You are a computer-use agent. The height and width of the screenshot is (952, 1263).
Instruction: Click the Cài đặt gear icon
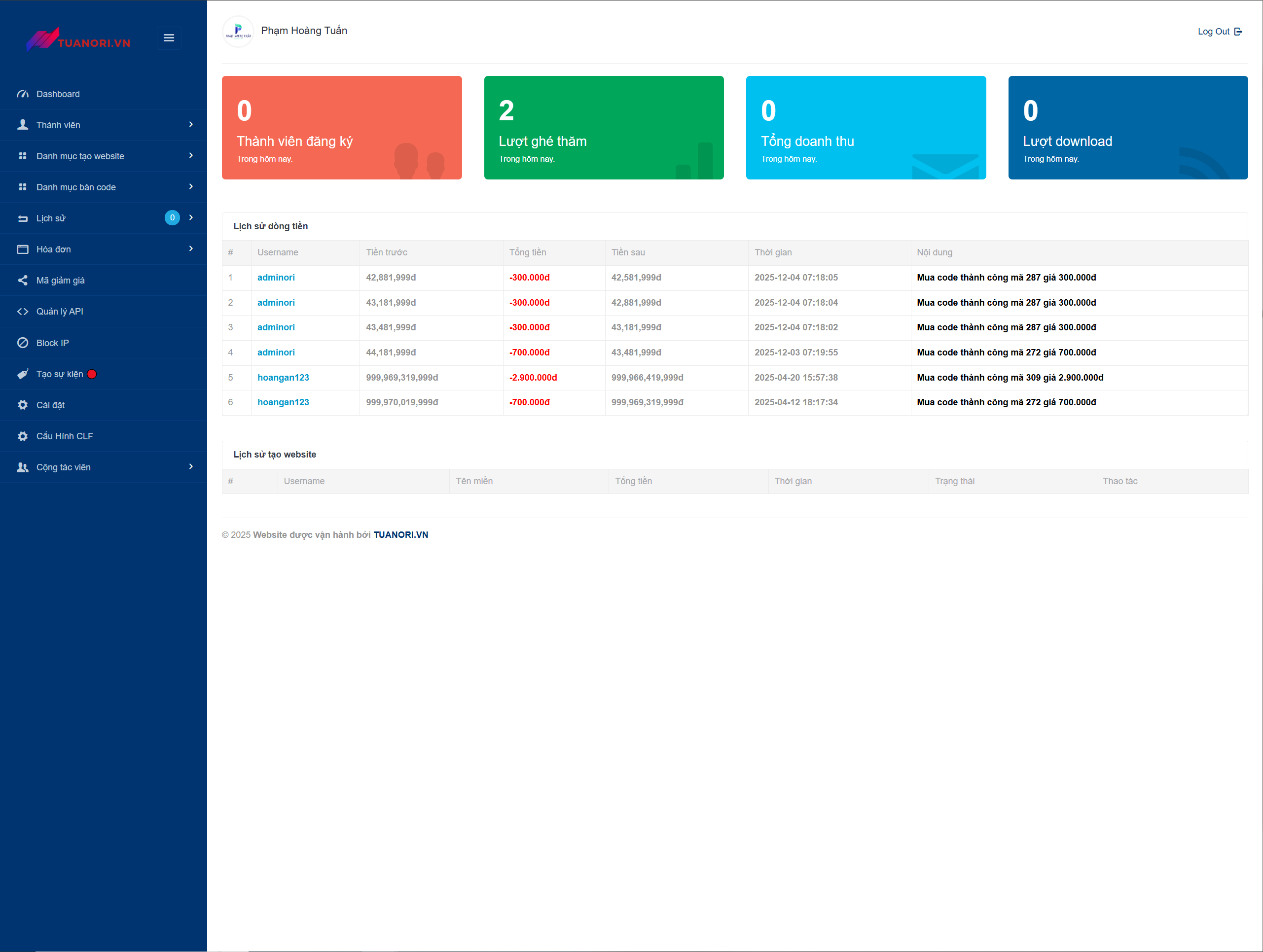coord(23,405)
